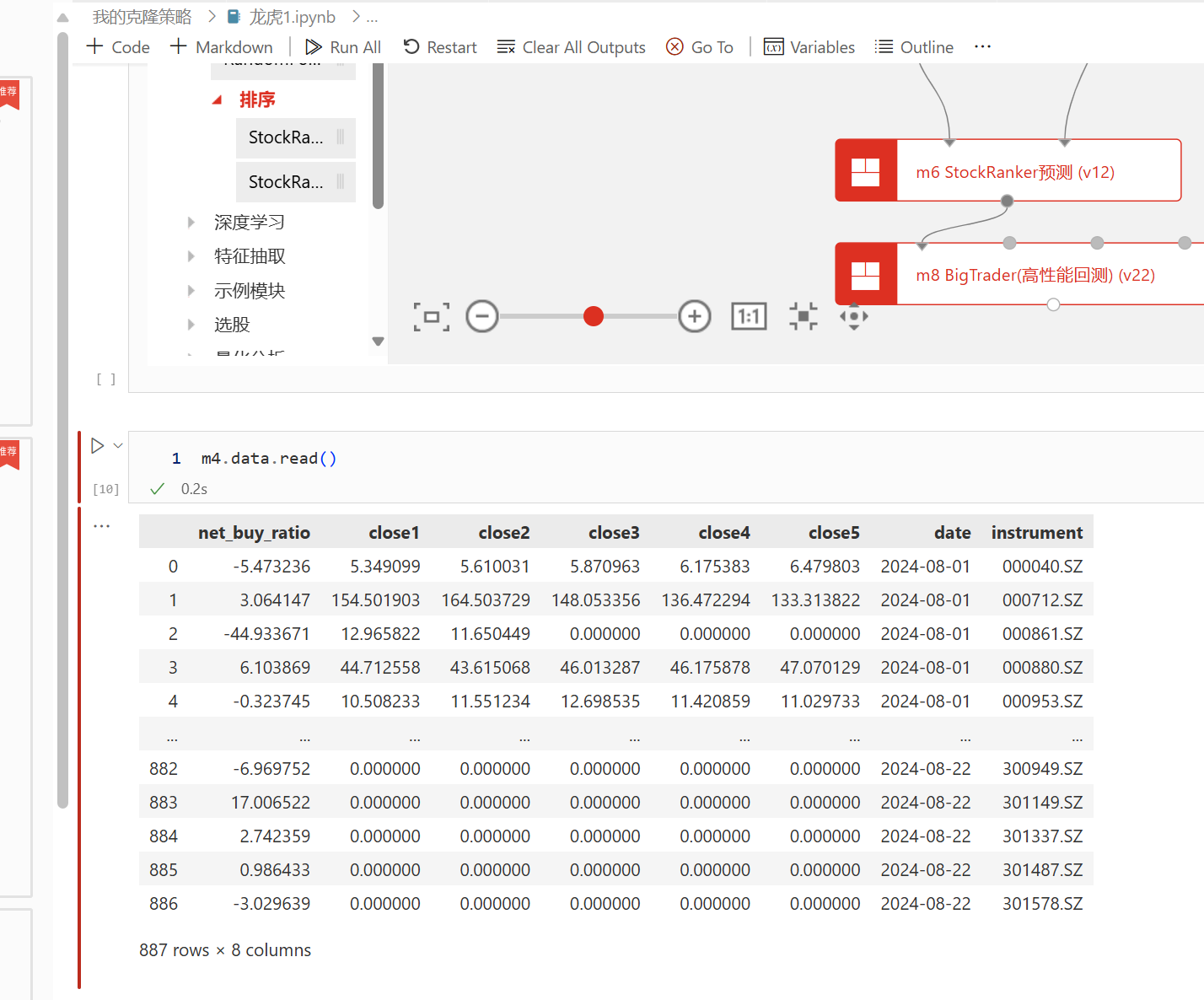Screen dimensions: 1204x1000
Task: Select the m8 BigTrader node
Action: [x=1035, y=275]
